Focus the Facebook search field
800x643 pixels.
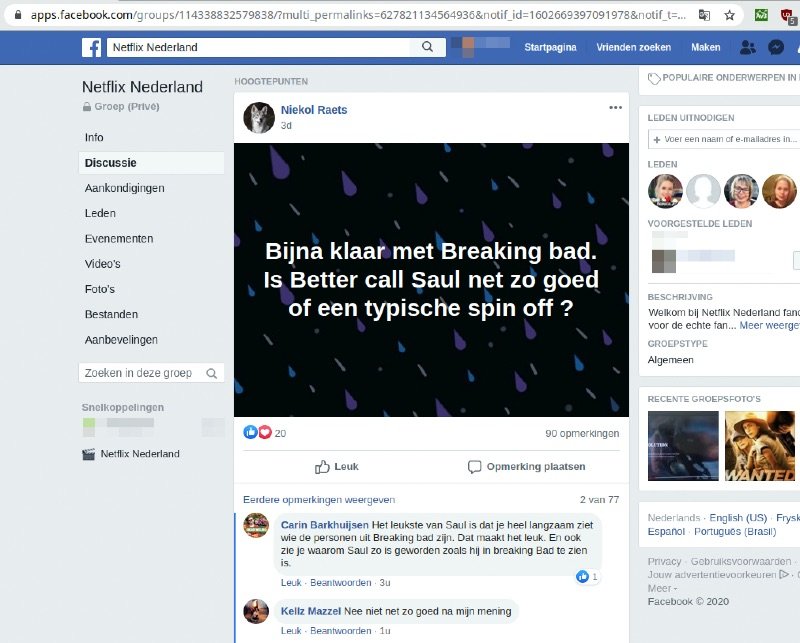258,47
